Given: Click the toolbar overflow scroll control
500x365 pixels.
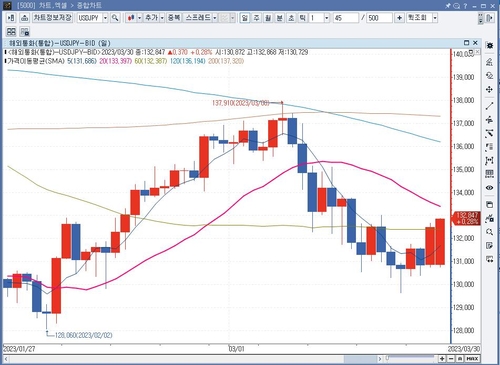Looking at the screenshot, I should (480, 18).
